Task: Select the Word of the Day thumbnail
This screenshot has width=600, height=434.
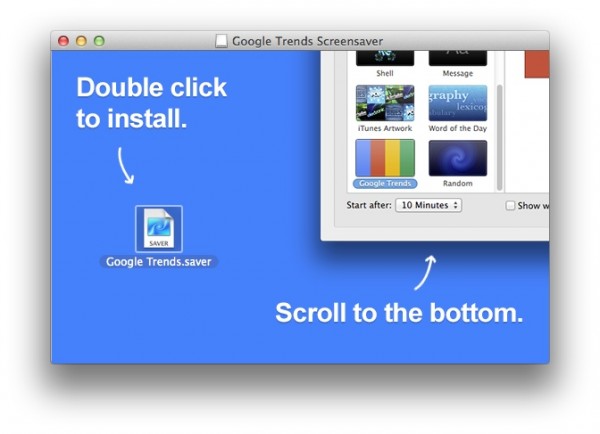Action: coord(458,103)
